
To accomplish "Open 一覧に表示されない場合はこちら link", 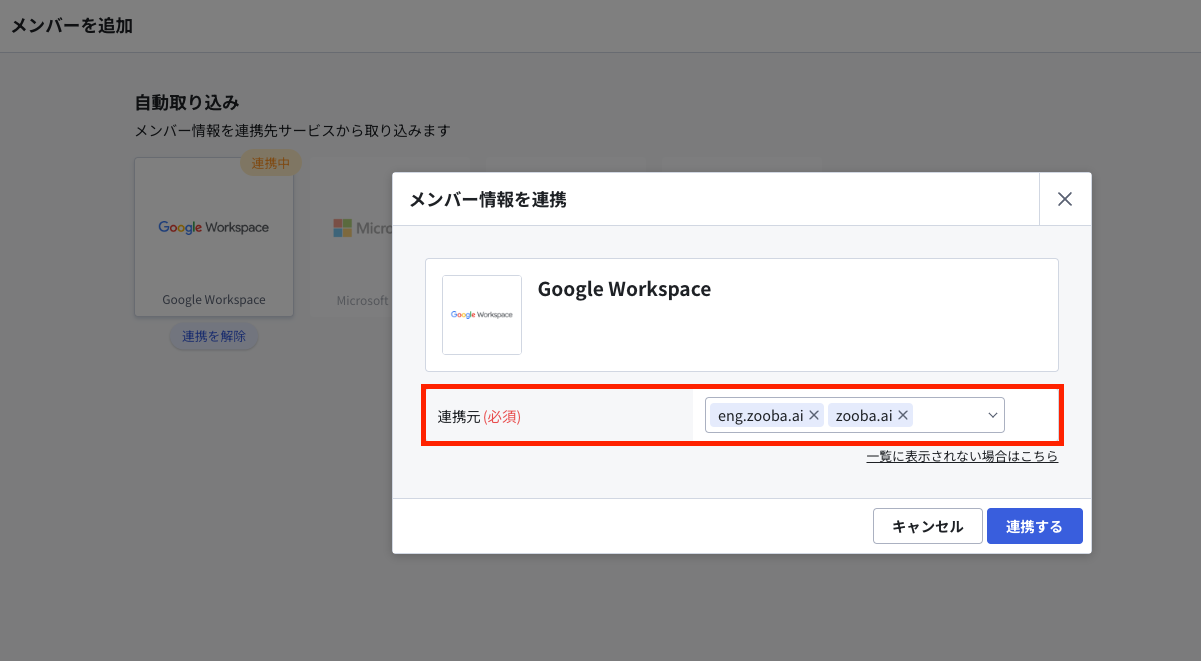I will coord(962,456).
